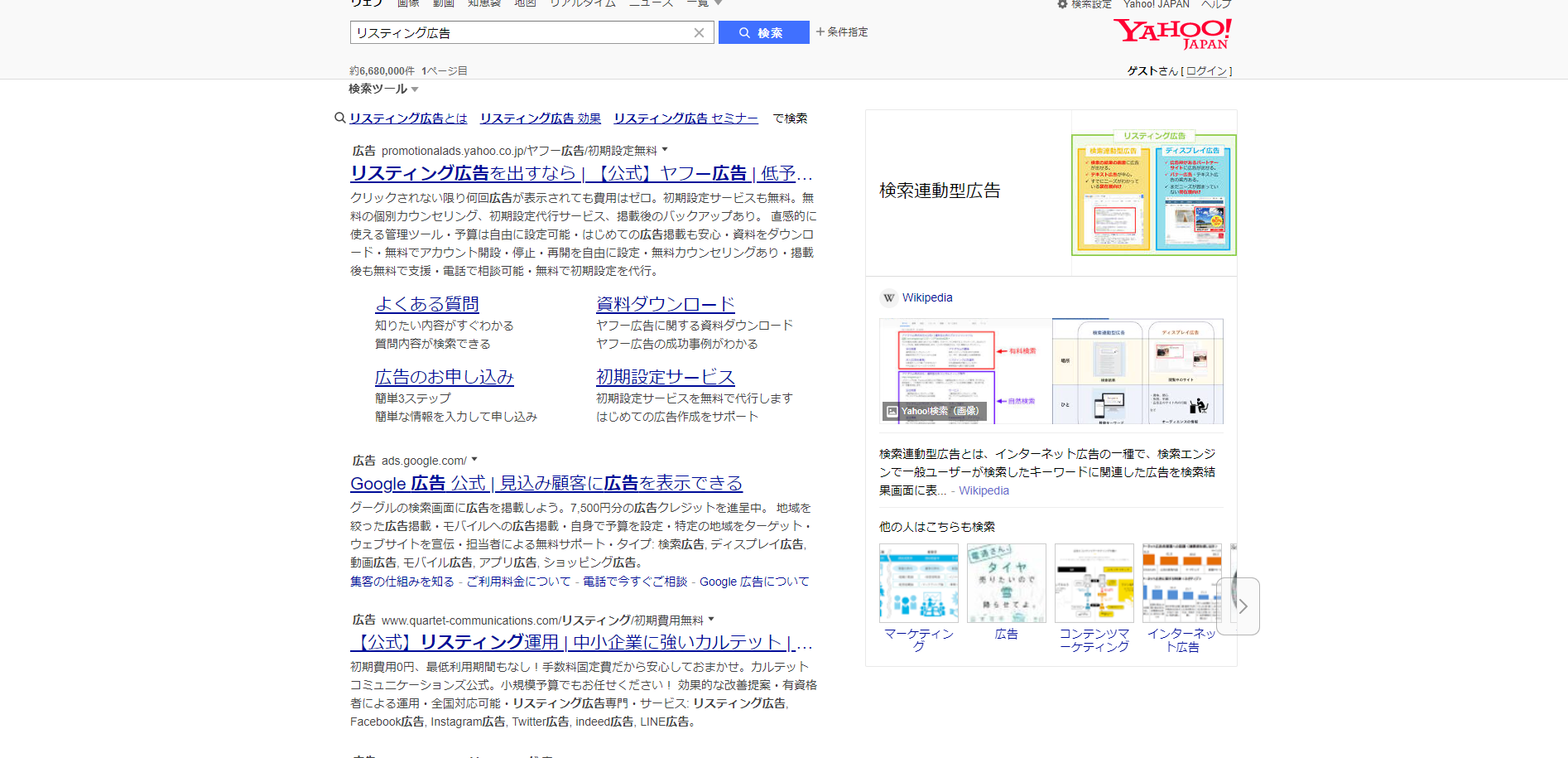Click related search リスティング広告とは
This screenshot has height=758, width=1568.
pos(408,118)
